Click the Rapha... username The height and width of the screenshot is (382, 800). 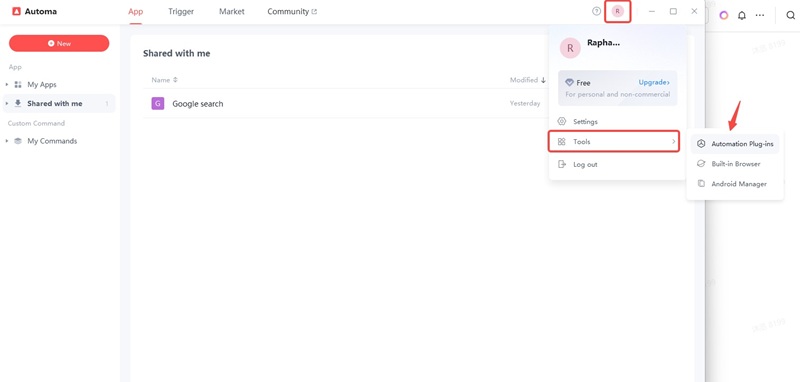click(x=604, y=43)
